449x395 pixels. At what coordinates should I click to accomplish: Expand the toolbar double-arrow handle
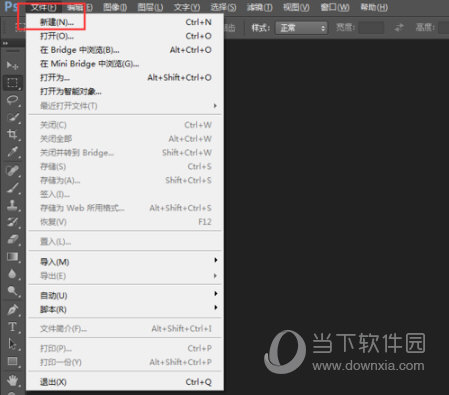[x=5, y=43]
